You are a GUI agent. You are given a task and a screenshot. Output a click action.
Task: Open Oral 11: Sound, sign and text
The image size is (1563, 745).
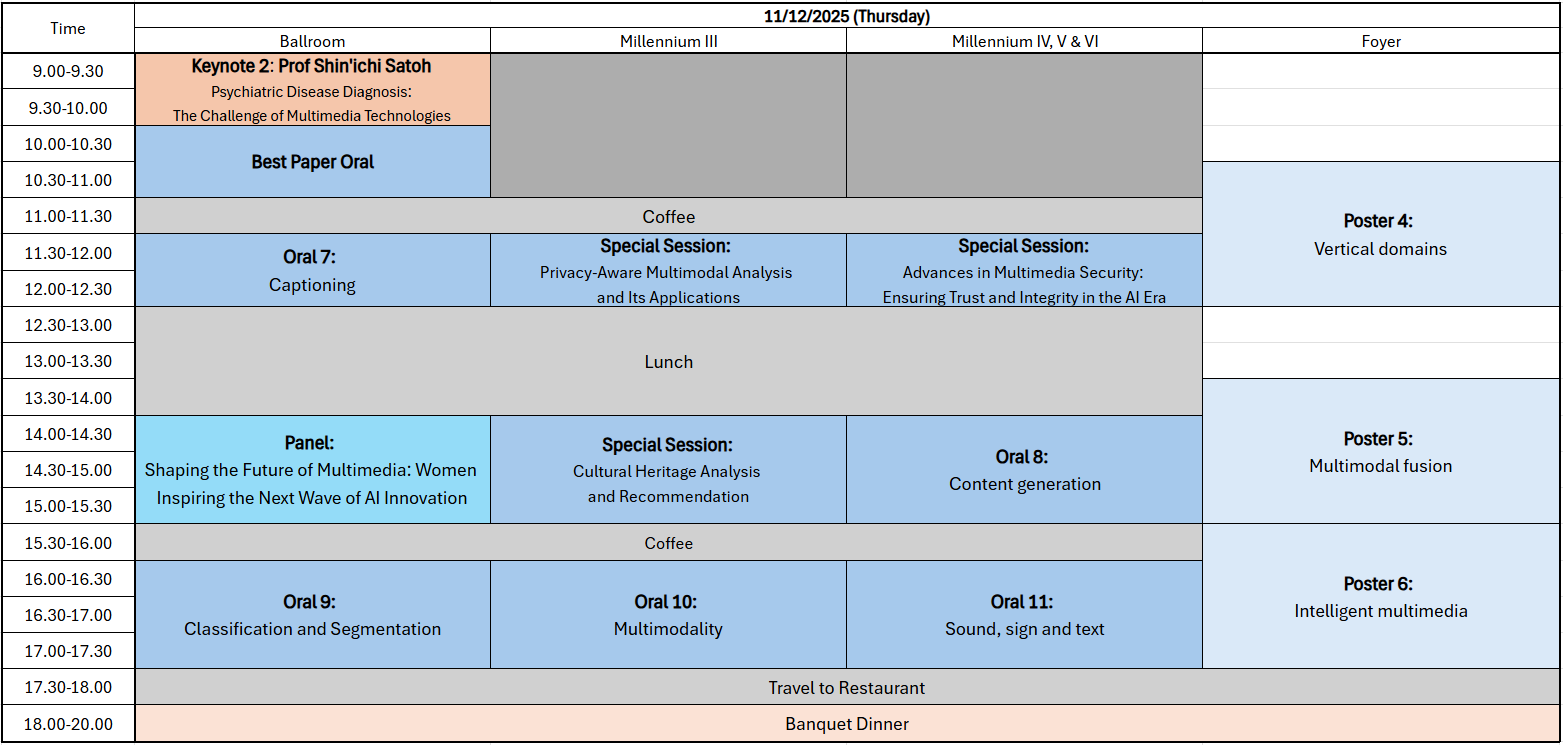click(x=1024, y=615)
